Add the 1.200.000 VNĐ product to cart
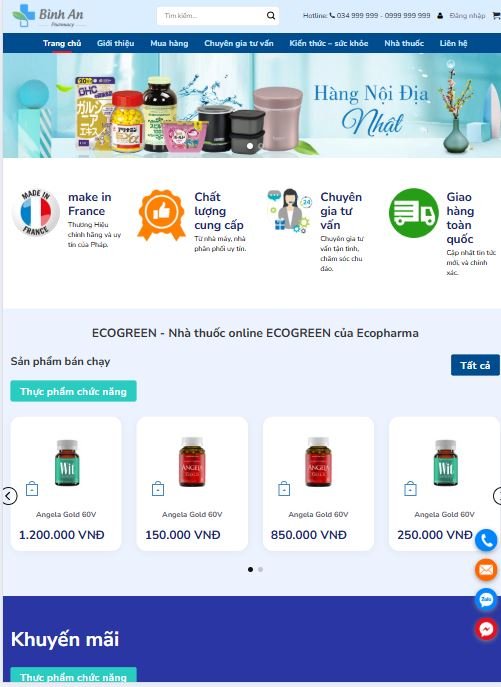 click(32, 489)
